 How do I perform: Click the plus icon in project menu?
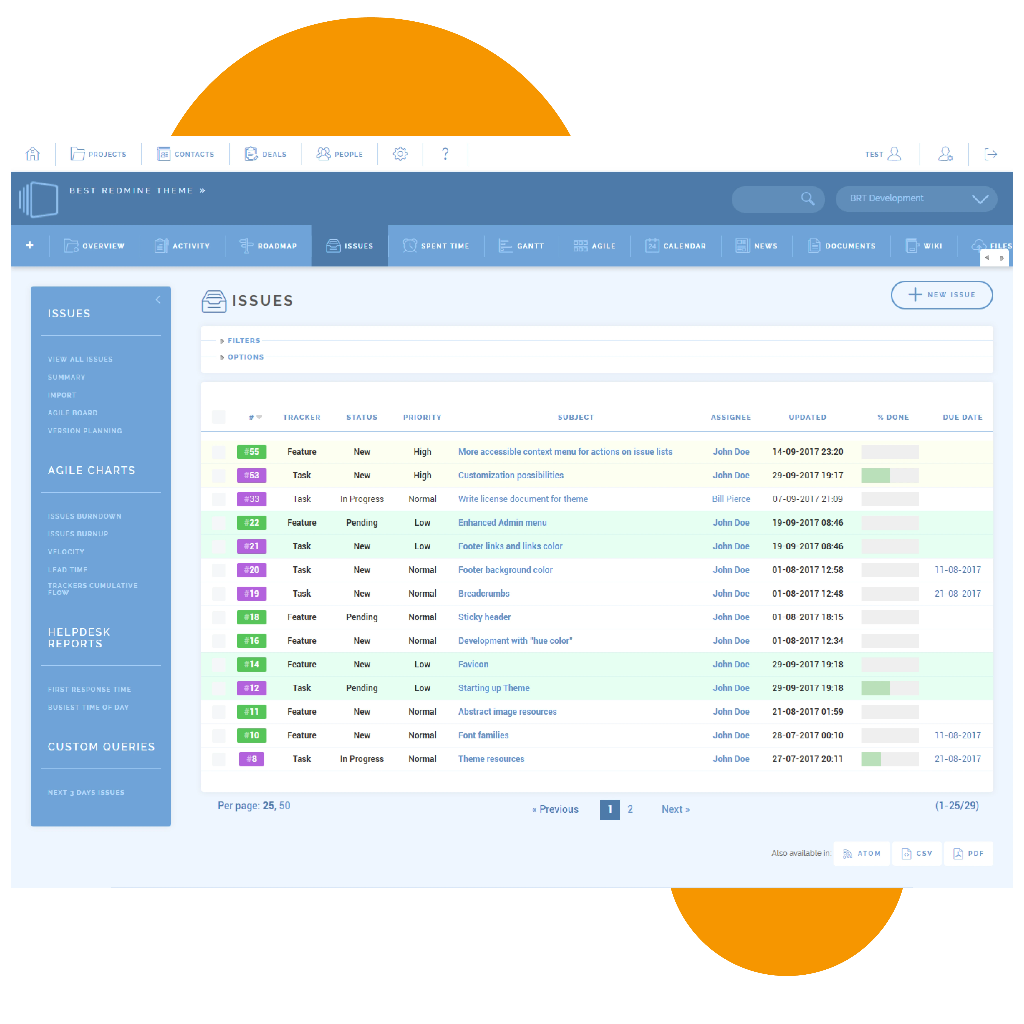[30, 245]
